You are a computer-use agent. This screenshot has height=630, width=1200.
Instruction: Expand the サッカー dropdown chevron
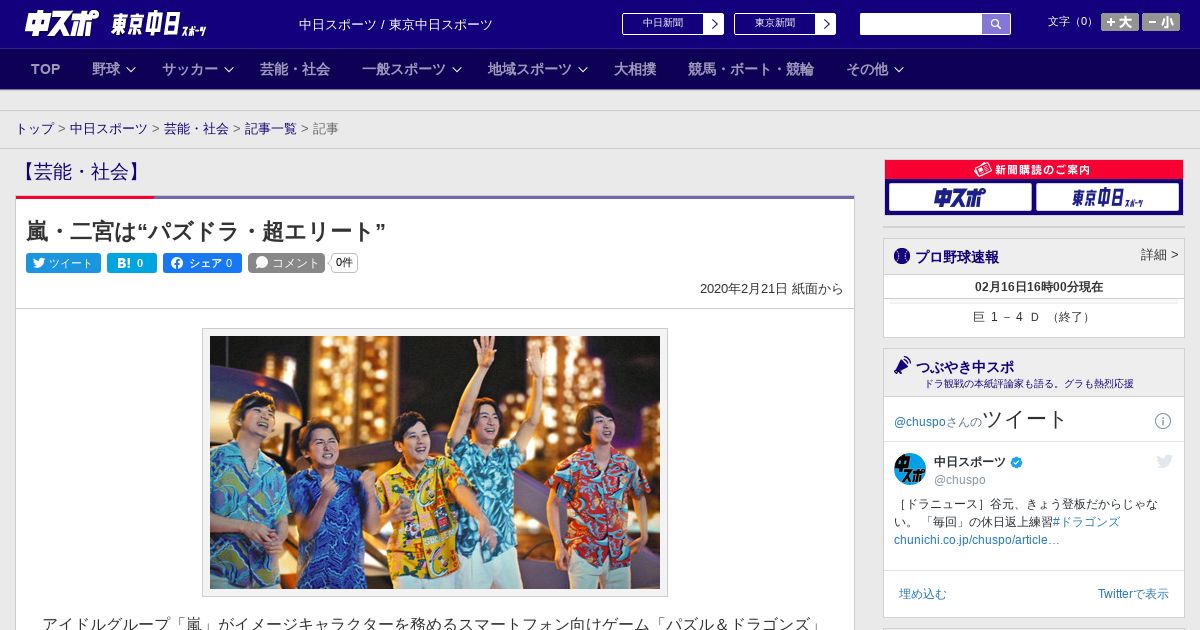click(229, 70)
